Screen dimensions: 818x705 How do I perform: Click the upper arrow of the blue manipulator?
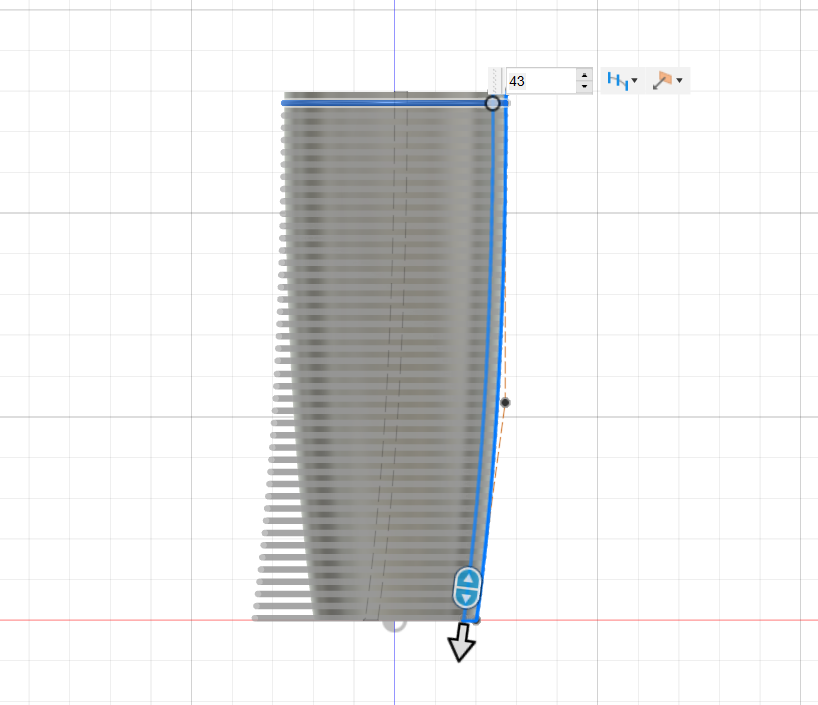(x=466, y=580)
